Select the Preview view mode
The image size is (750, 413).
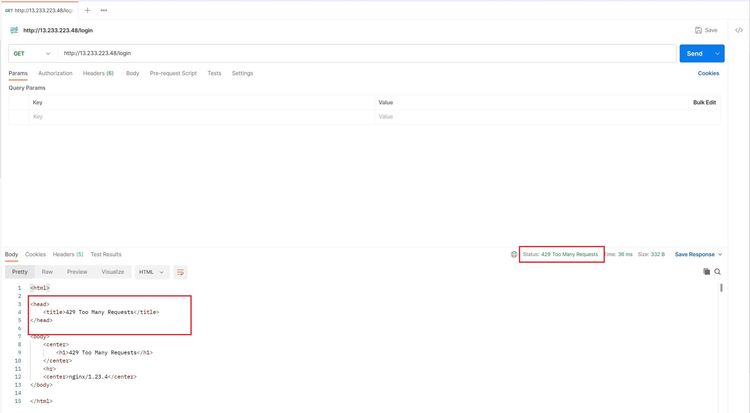pos(77,272)
